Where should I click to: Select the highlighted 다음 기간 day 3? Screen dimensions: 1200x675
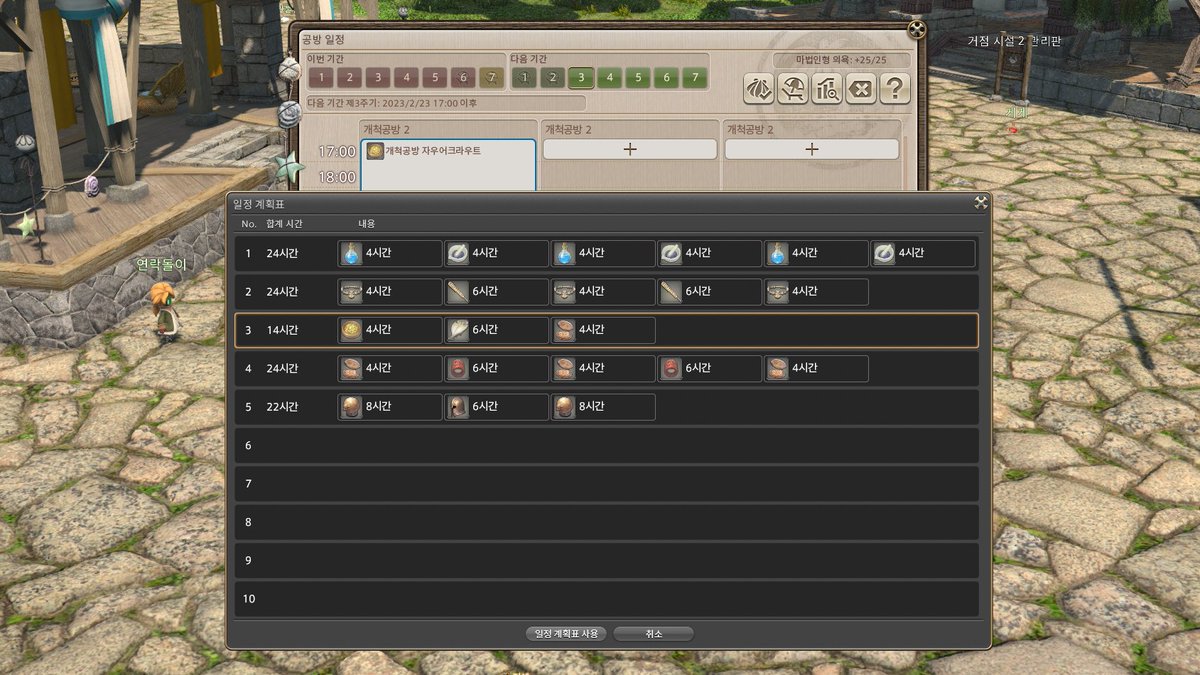pyautogui.click(x=581, y=78)
